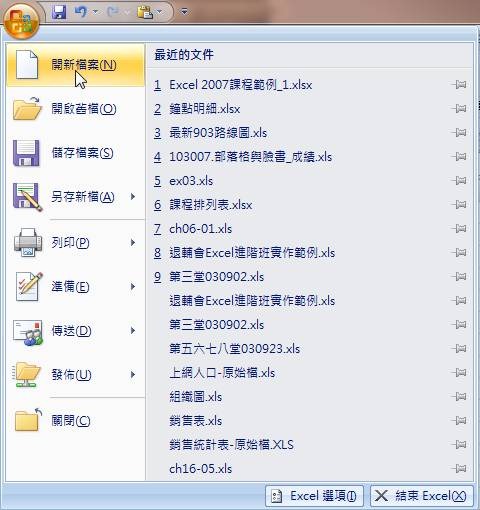Click the 儲存檔案(S) floppy disk icon

26,153
